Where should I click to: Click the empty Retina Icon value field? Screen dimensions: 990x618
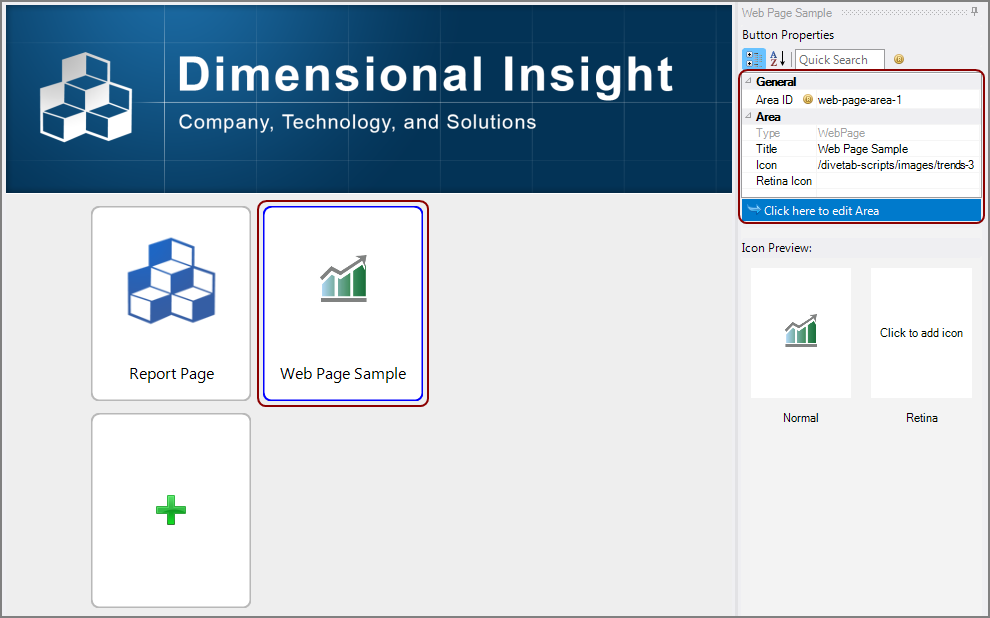point(896,181)
